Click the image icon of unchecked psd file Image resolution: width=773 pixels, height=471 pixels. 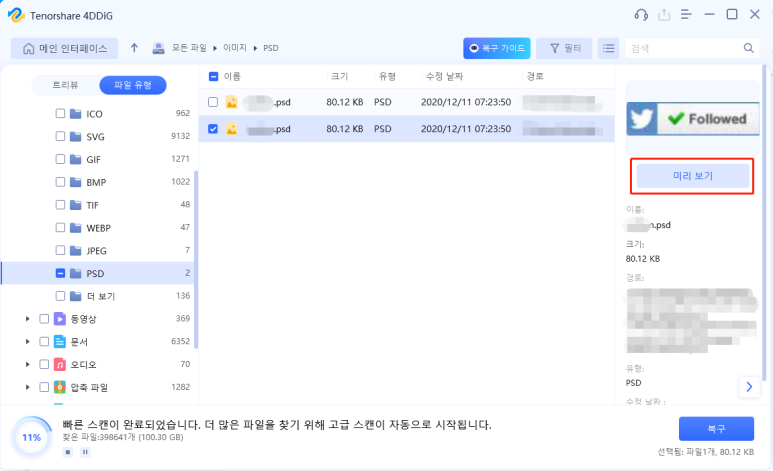(x=232, y=102)
